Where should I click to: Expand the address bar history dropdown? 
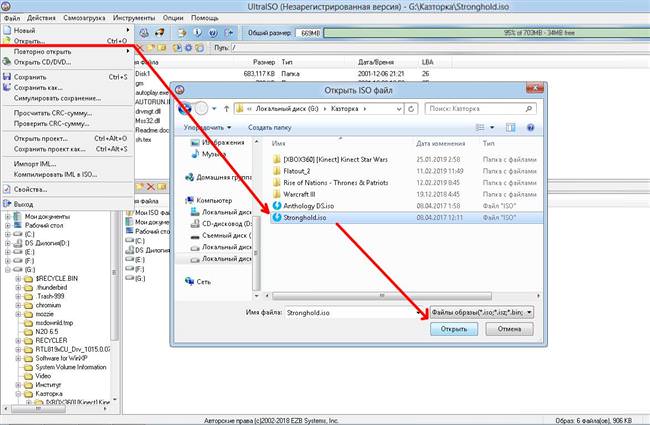point(398,109)
